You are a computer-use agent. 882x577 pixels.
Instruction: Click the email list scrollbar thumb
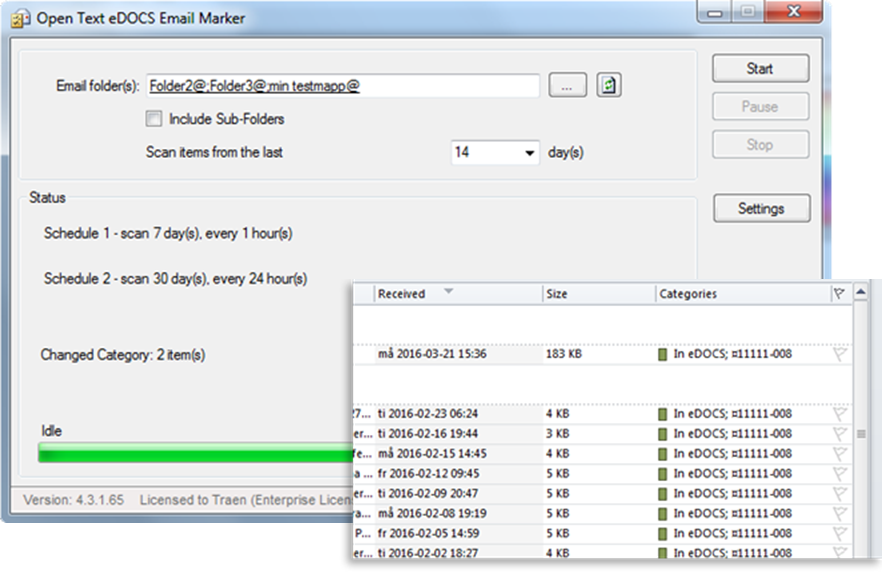coord(861,434)
